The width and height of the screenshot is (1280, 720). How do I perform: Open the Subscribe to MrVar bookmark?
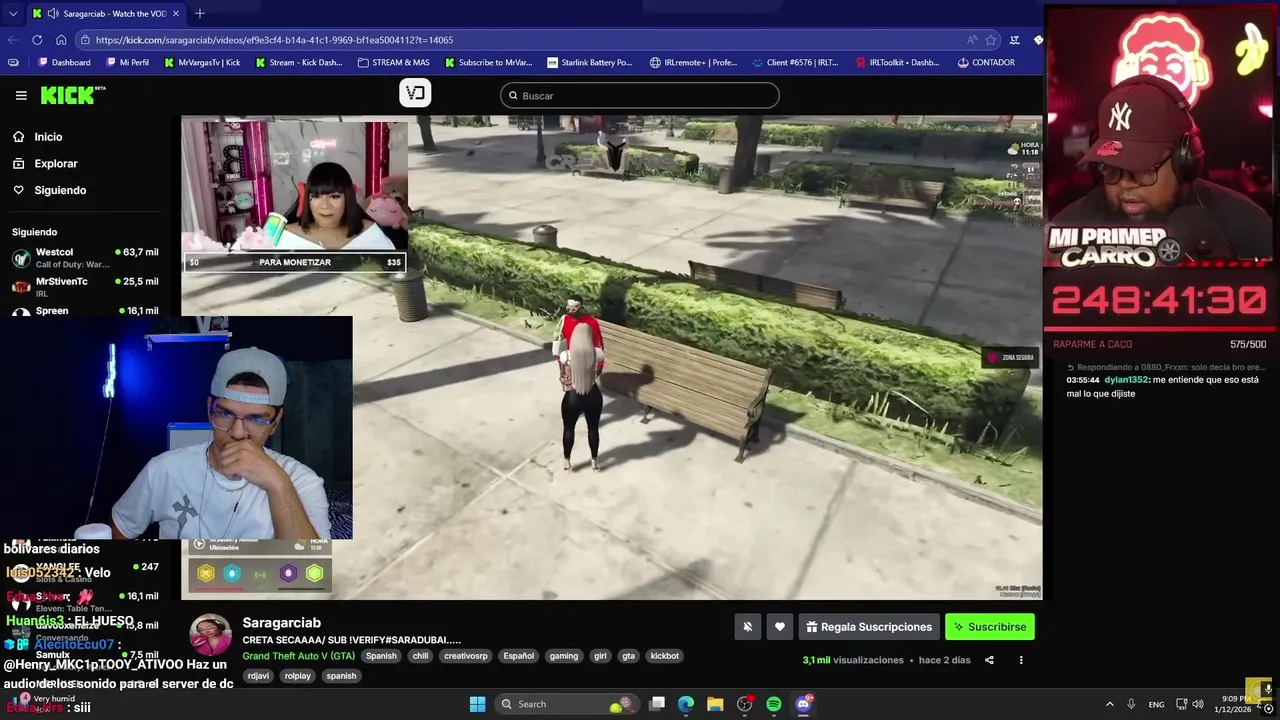[488, 62]
